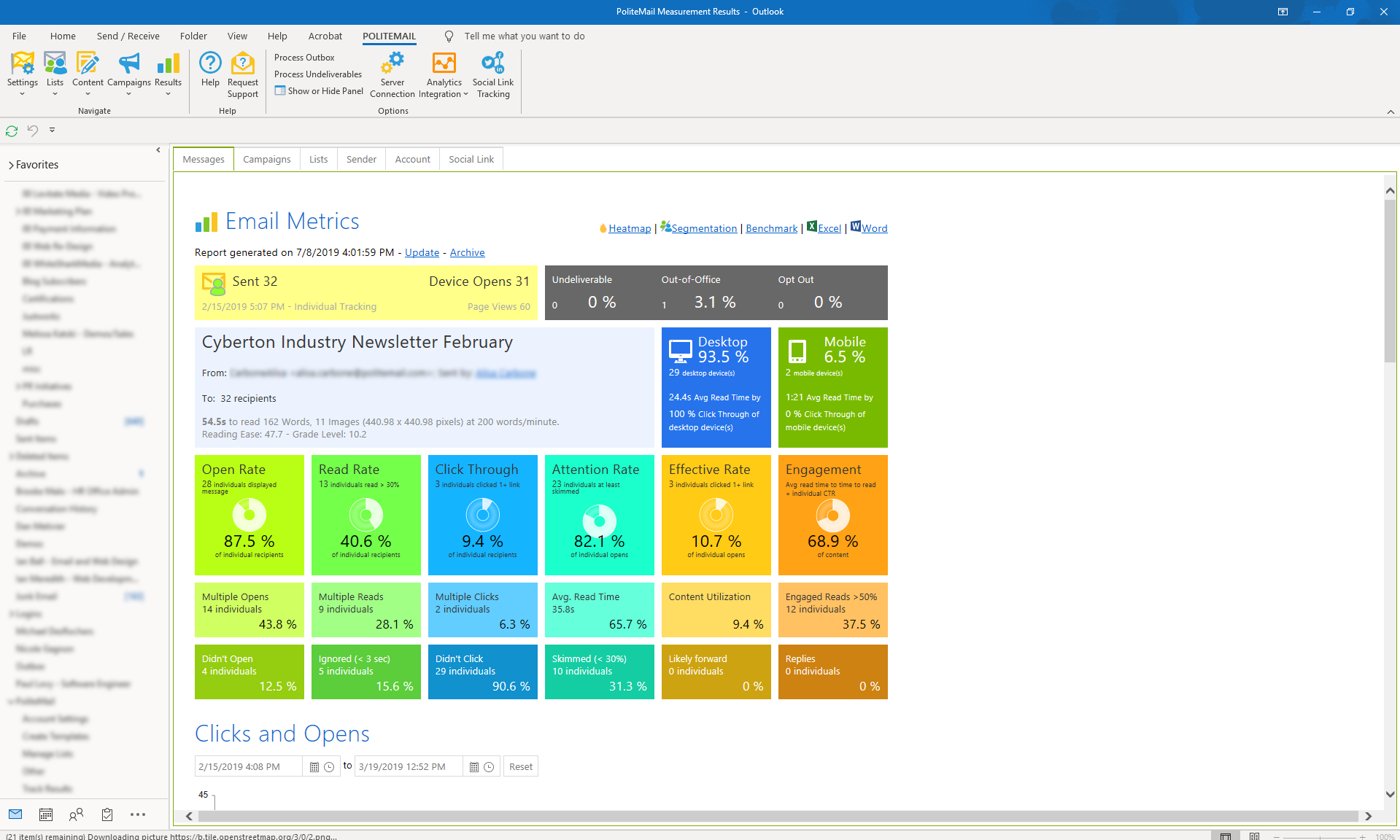Open start time clock picker

click(329, 767)
